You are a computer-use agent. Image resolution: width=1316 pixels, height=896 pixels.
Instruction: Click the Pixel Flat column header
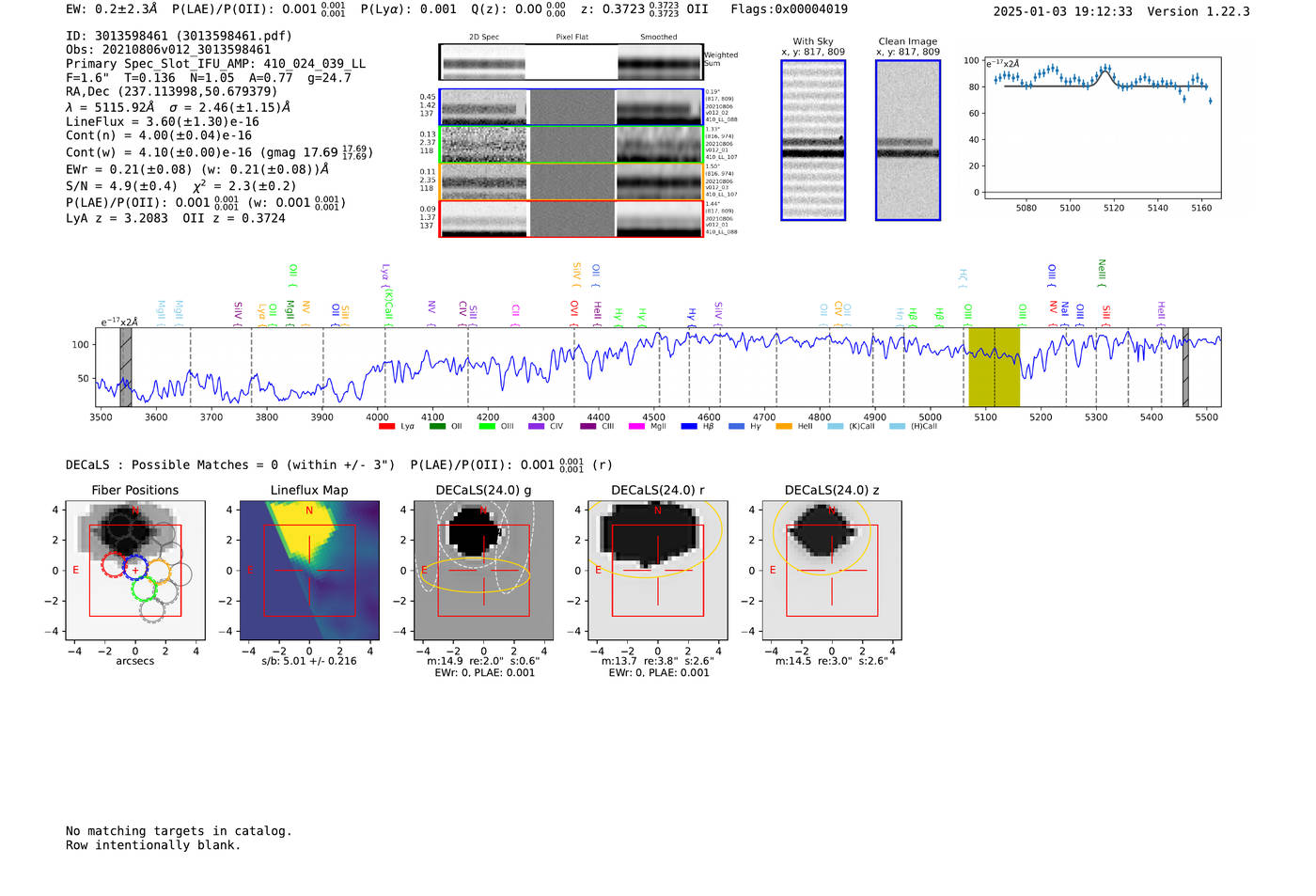[x=572, y=38]
